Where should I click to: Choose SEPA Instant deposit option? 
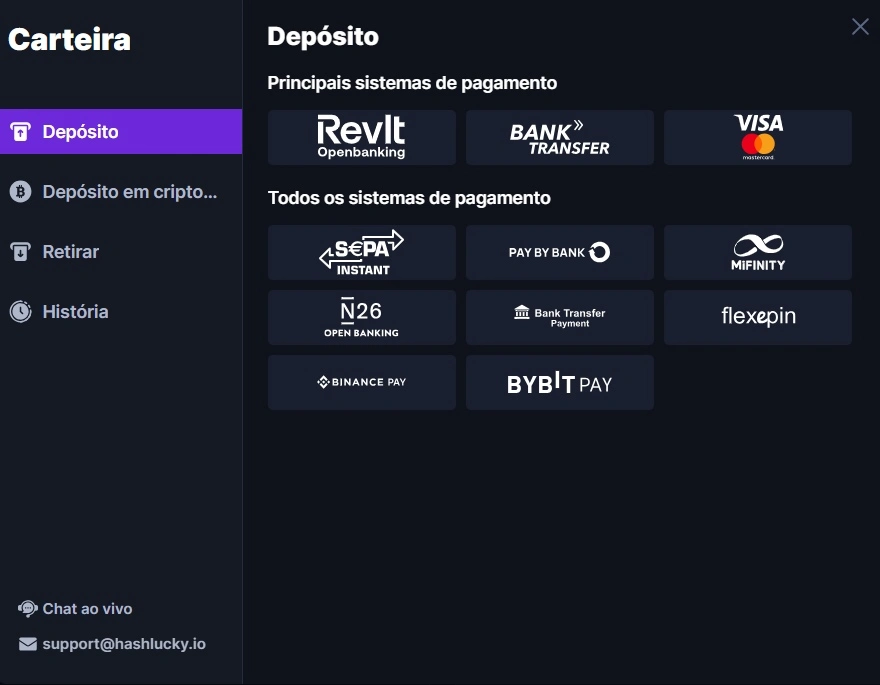click(x=361, y=252)
